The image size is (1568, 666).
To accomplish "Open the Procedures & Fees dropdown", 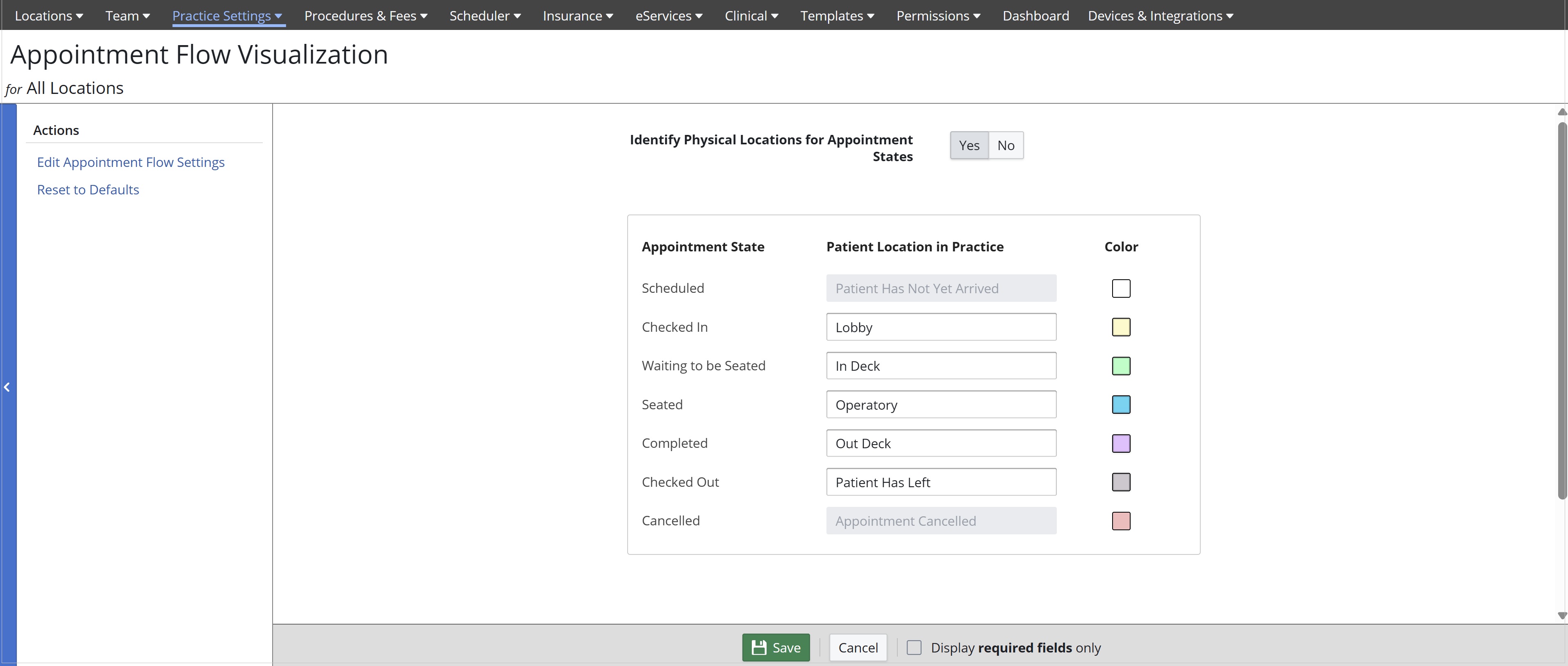I will click(365, 16).
